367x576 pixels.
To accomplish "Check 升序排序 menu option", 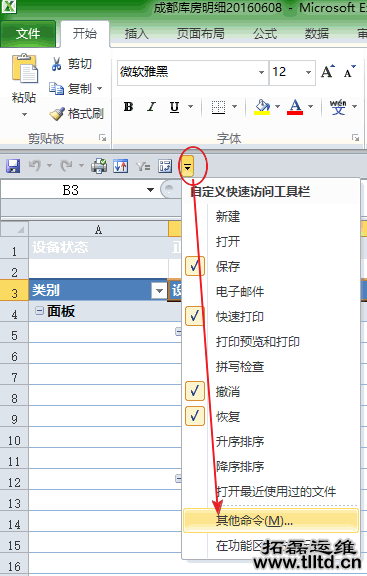I will coord(270,442).
